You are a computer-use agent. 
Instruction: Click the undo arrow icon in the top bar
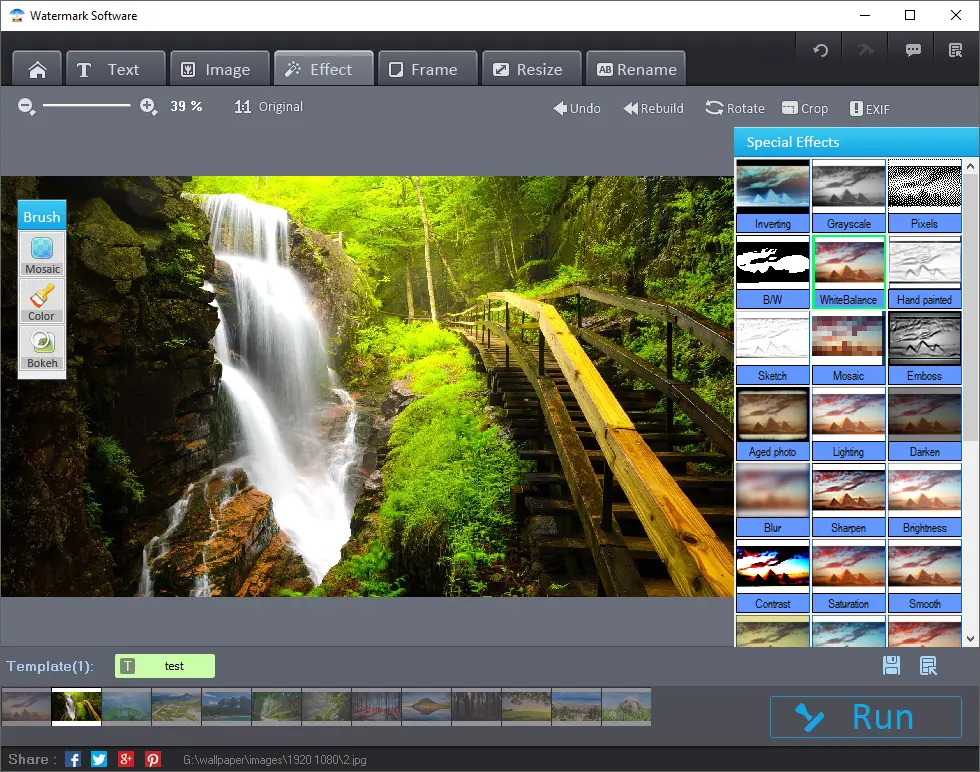(x=820, y=51)
